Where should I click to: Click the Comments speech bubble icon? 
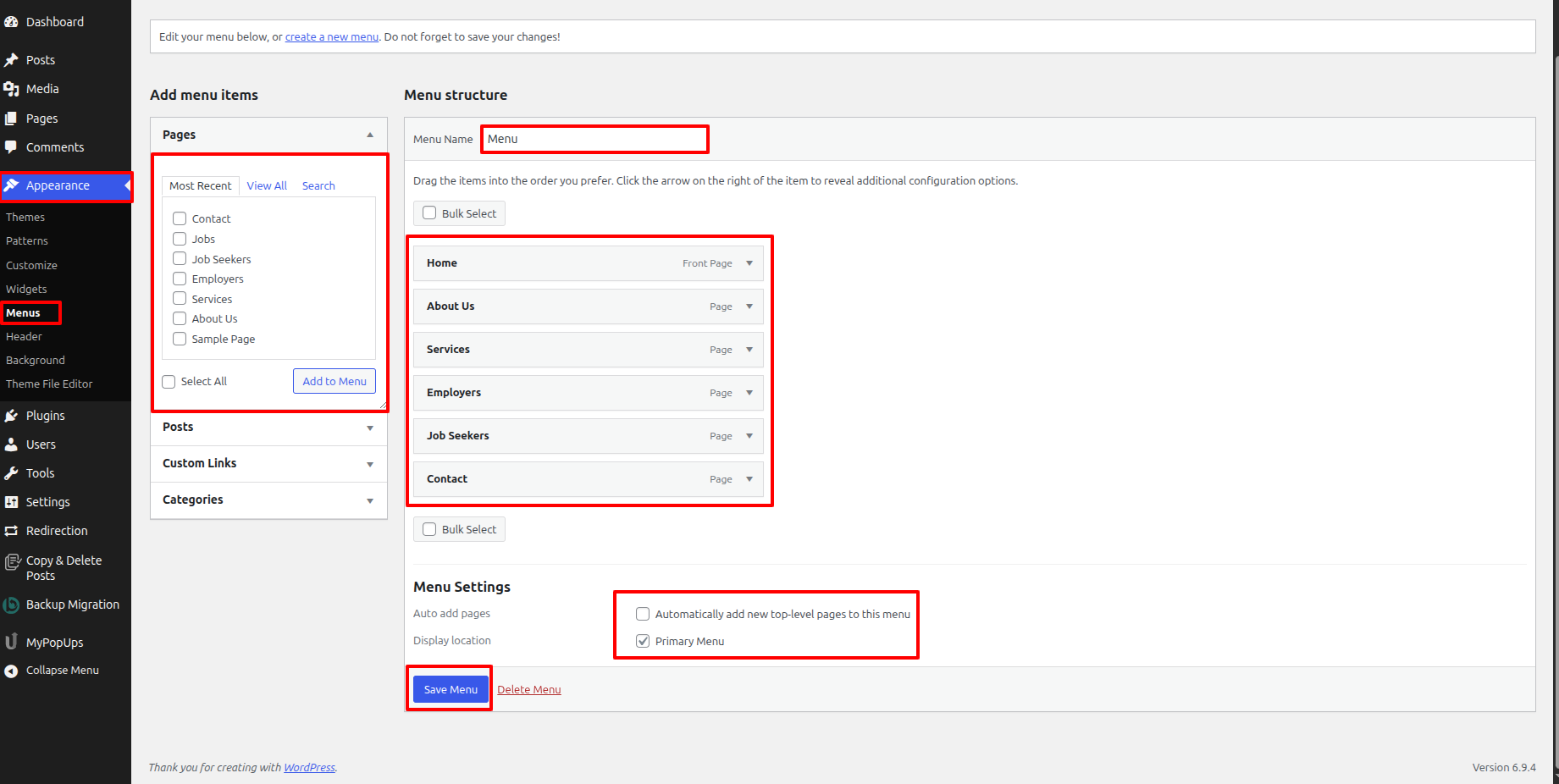[11, 147]
